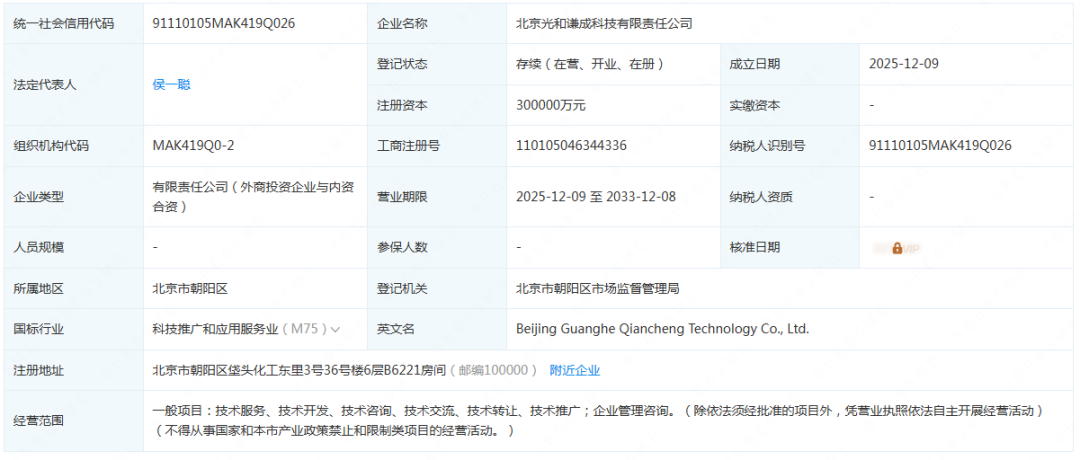
Task: Click the 企业名称 label cell
Action: pyautogui.click(x=437, y=23)
